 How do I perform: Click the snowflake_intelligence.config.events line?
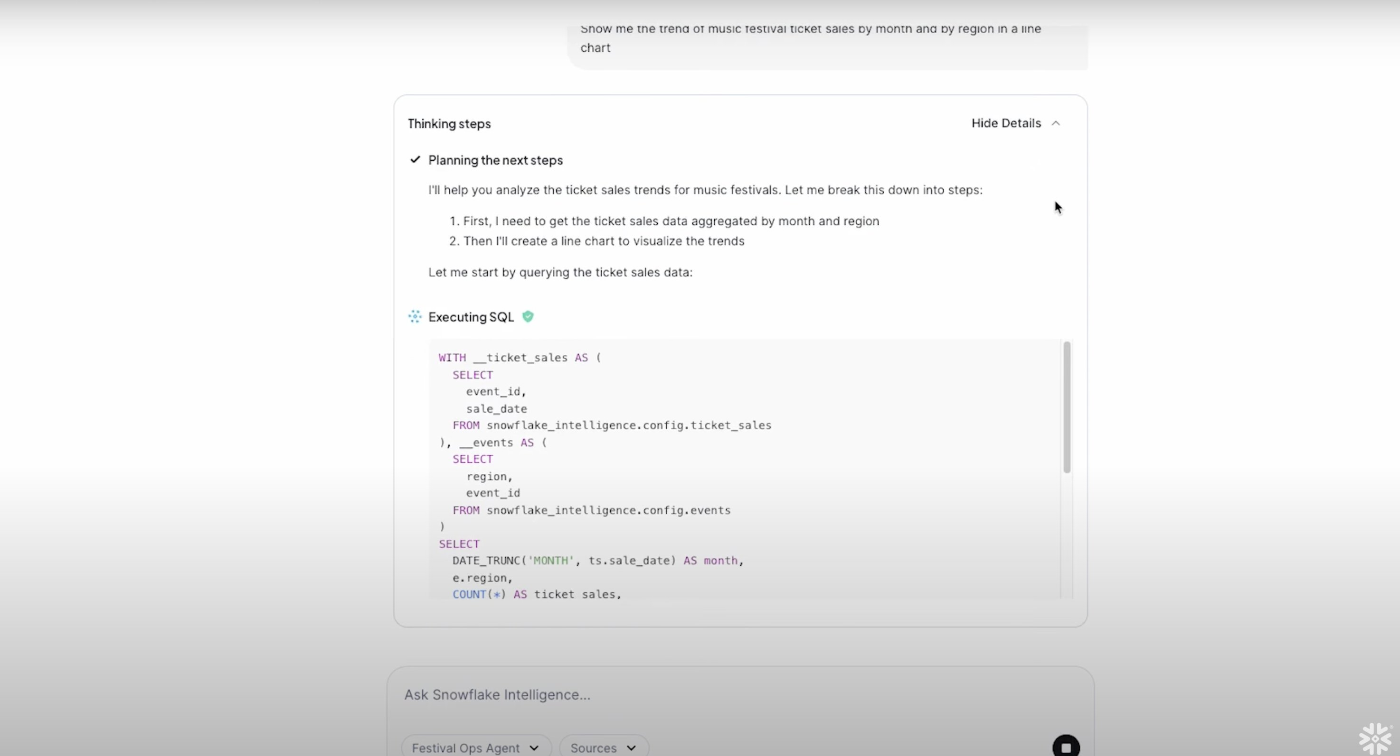(591, 510)
